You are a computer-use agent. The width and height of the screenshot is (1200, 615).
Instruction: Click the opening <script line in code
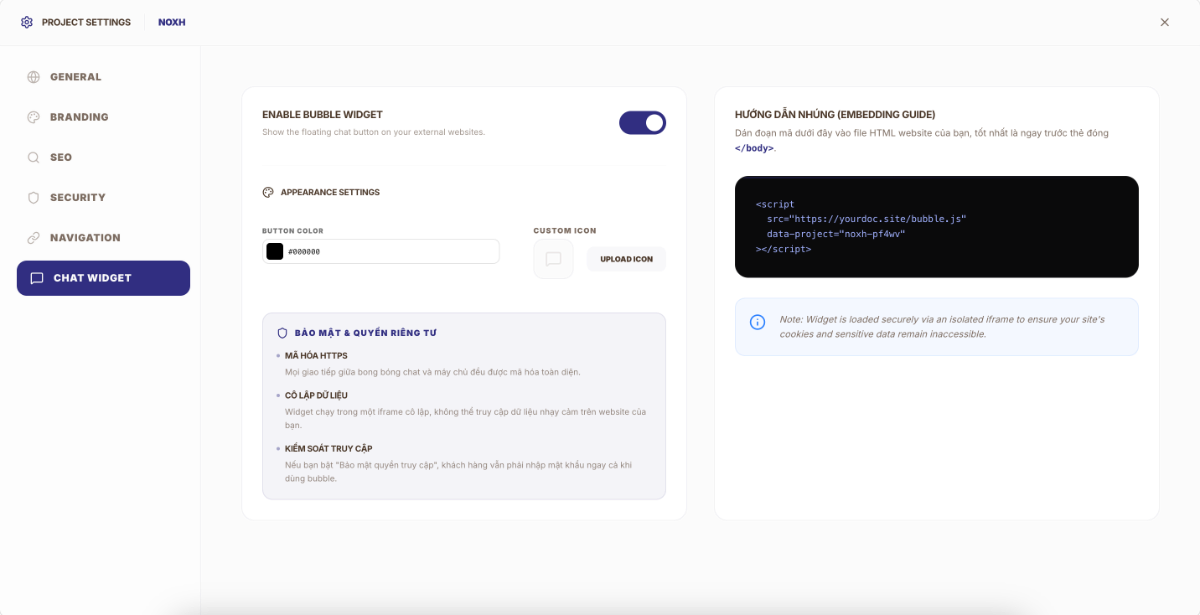(775, 204)
